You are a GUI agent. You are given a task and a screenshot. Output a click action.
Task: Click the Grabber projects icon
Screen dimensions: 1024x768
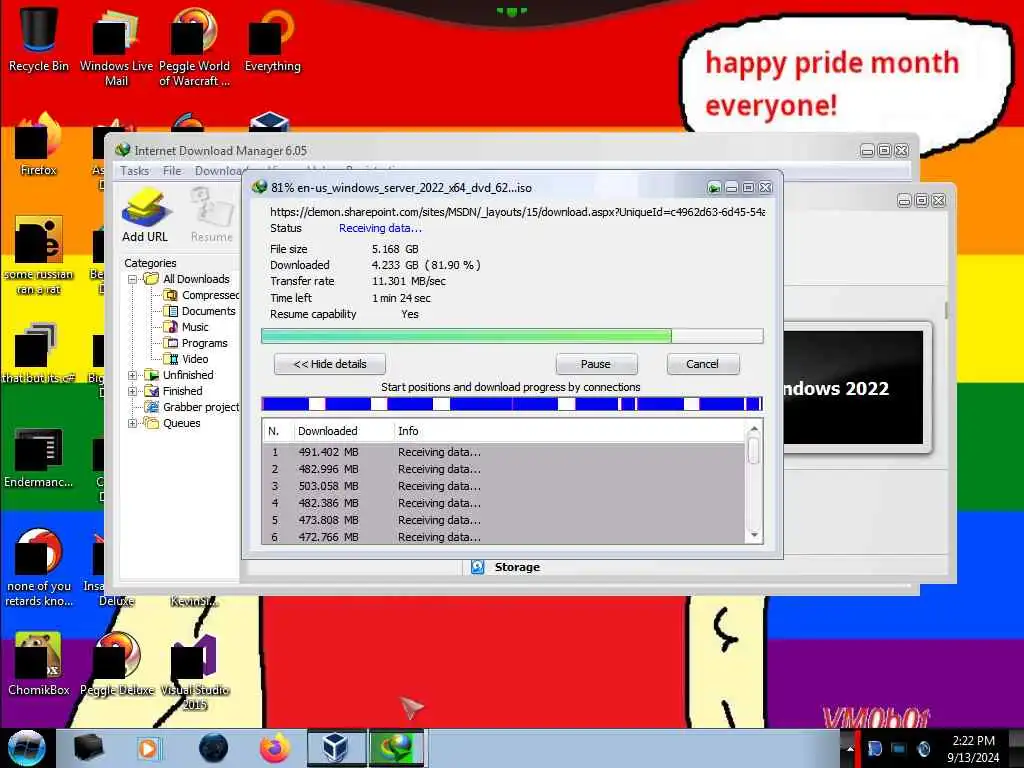pos(152,407)
